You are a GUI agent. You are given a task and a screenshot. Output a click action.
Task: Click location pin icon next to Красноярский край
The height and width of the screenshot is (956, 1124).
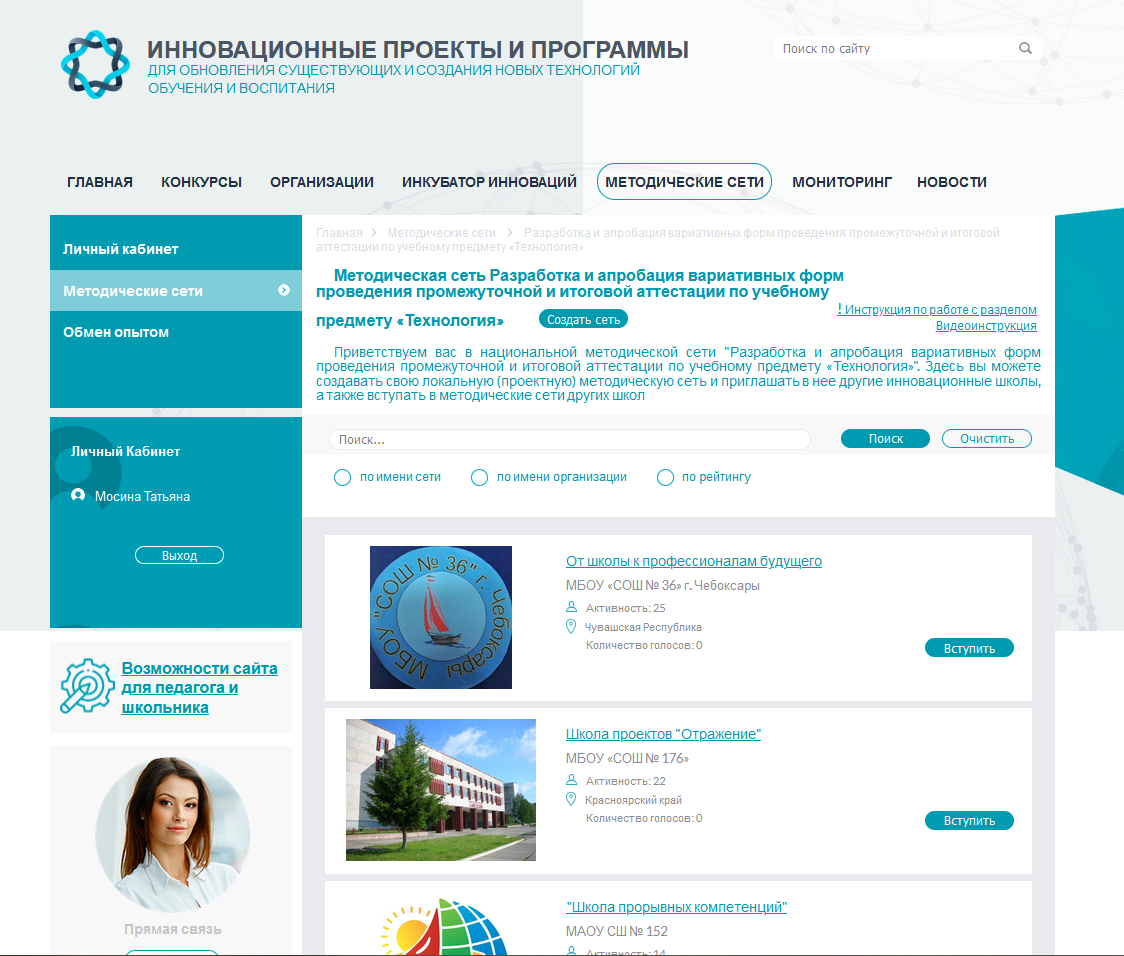point(571,799)
